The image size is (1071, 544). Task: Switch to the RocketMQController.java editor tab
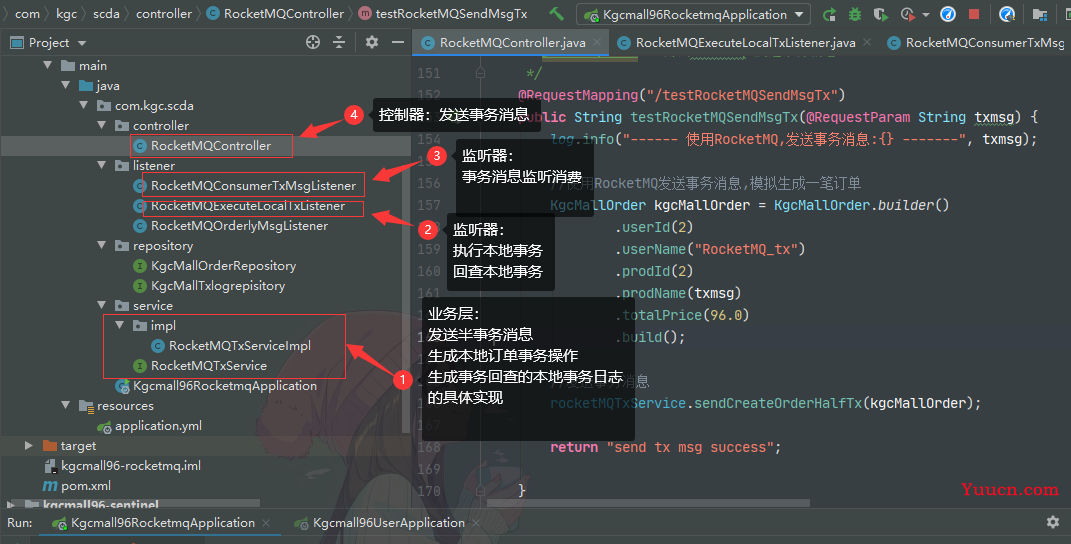512,42
